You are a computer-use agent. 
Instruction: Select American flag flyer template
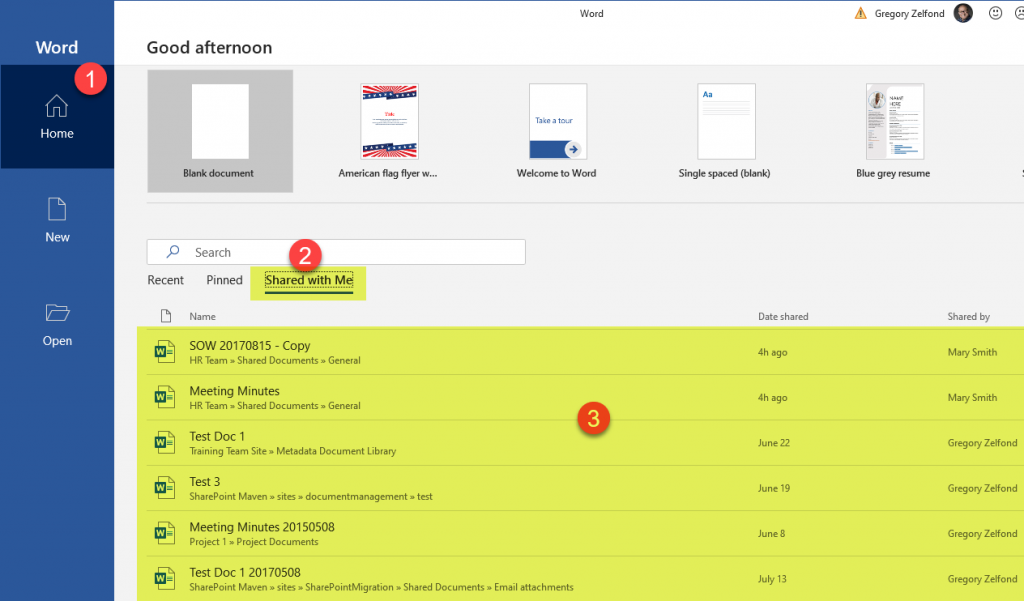point(388,122)
